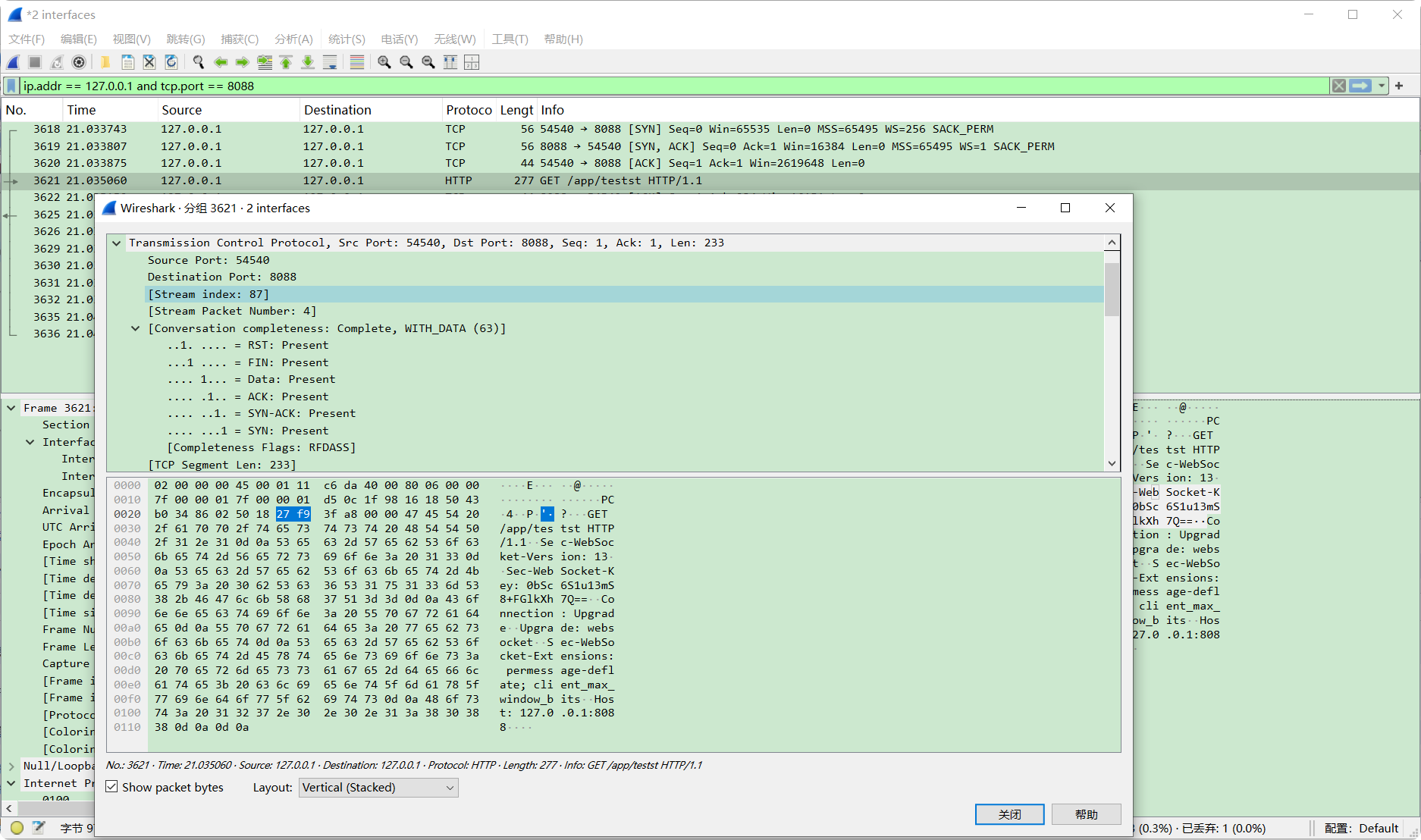Zoom in the main window text
The image size is (1421, 840).
click(384, 62)
